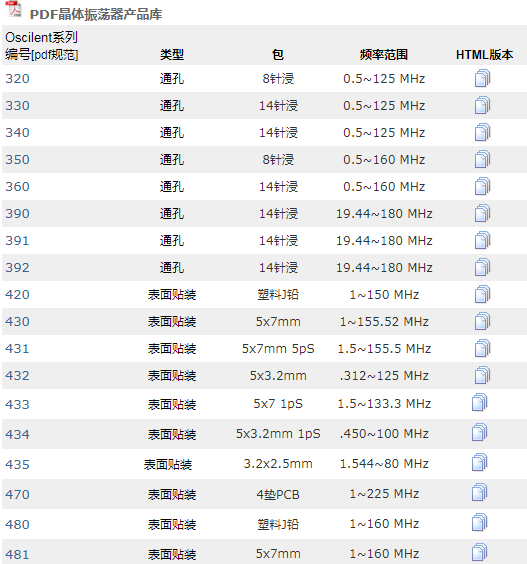Image resolution: width=527 pixels, height=564 pixels.
Task: Open the 480 series PDF link
Action: 17,524
